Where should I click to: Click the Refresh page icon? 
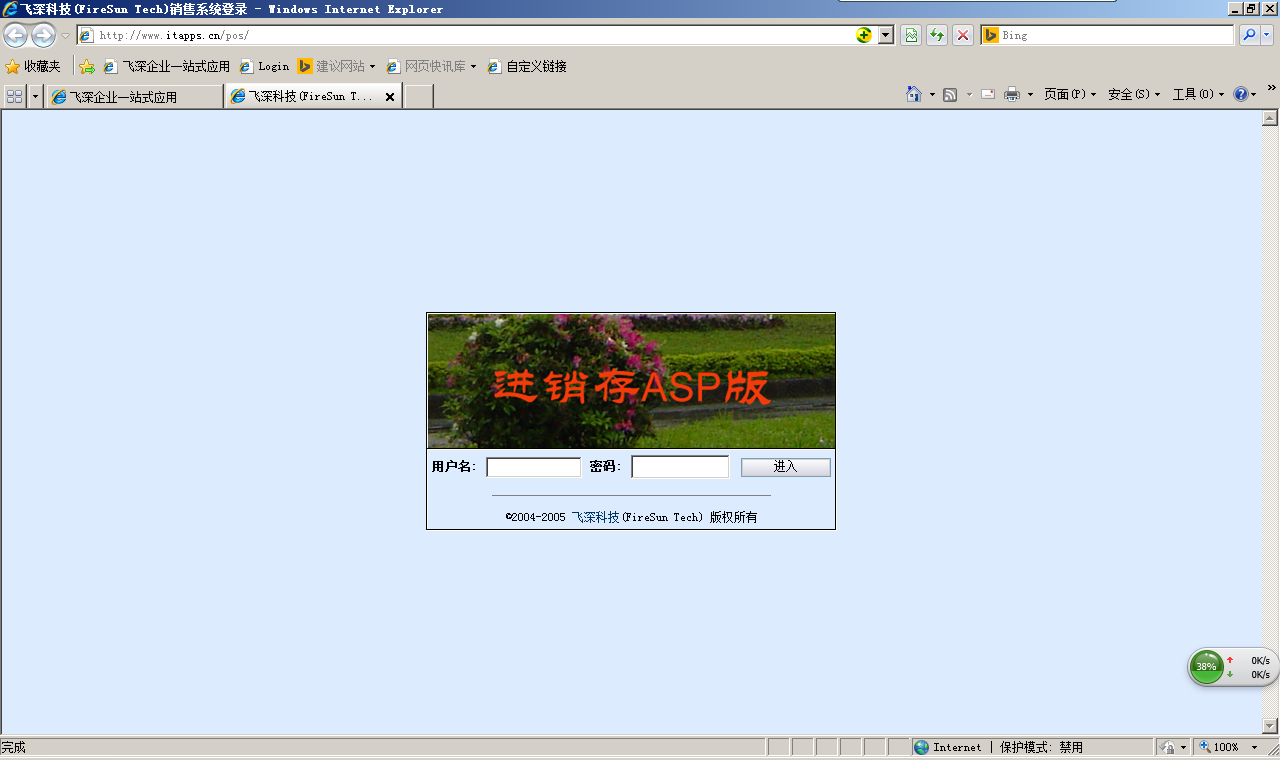(x=937, y=36)
